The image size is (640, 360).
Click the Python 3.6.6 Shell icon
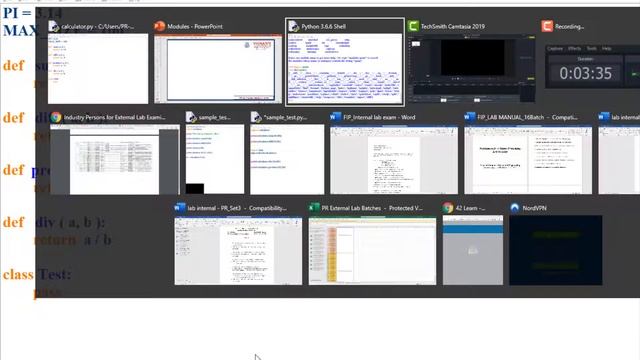[x=293, y=27]
